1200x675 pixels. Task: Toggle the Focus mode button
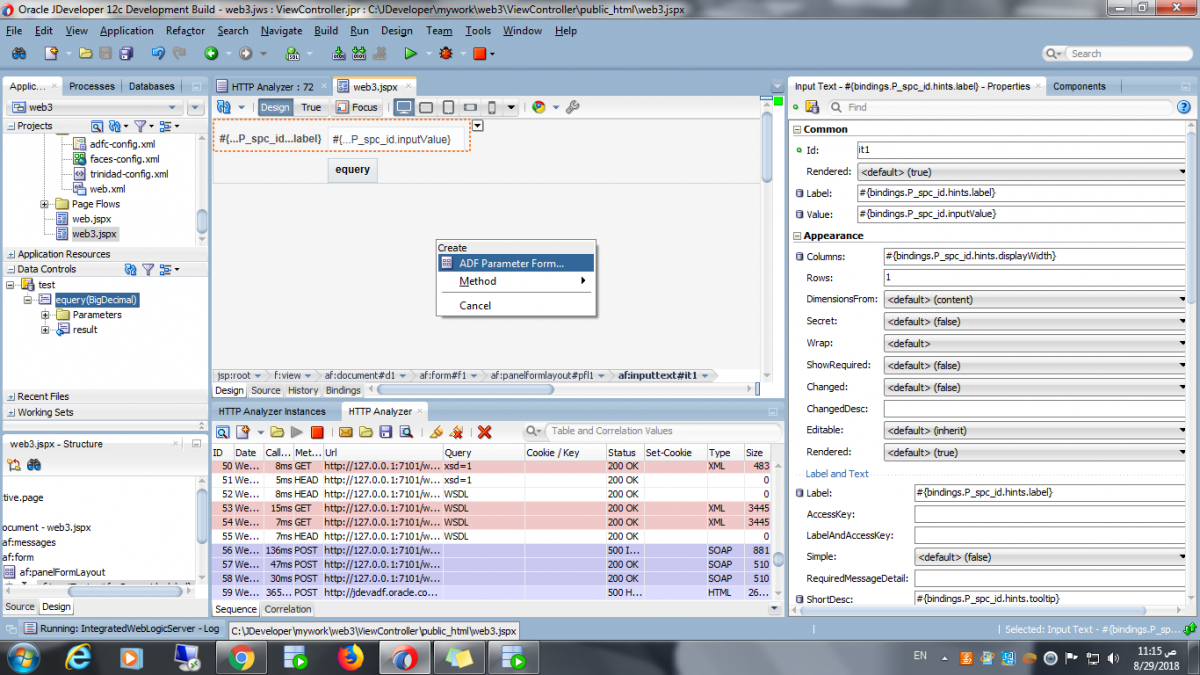click(357, 107)
